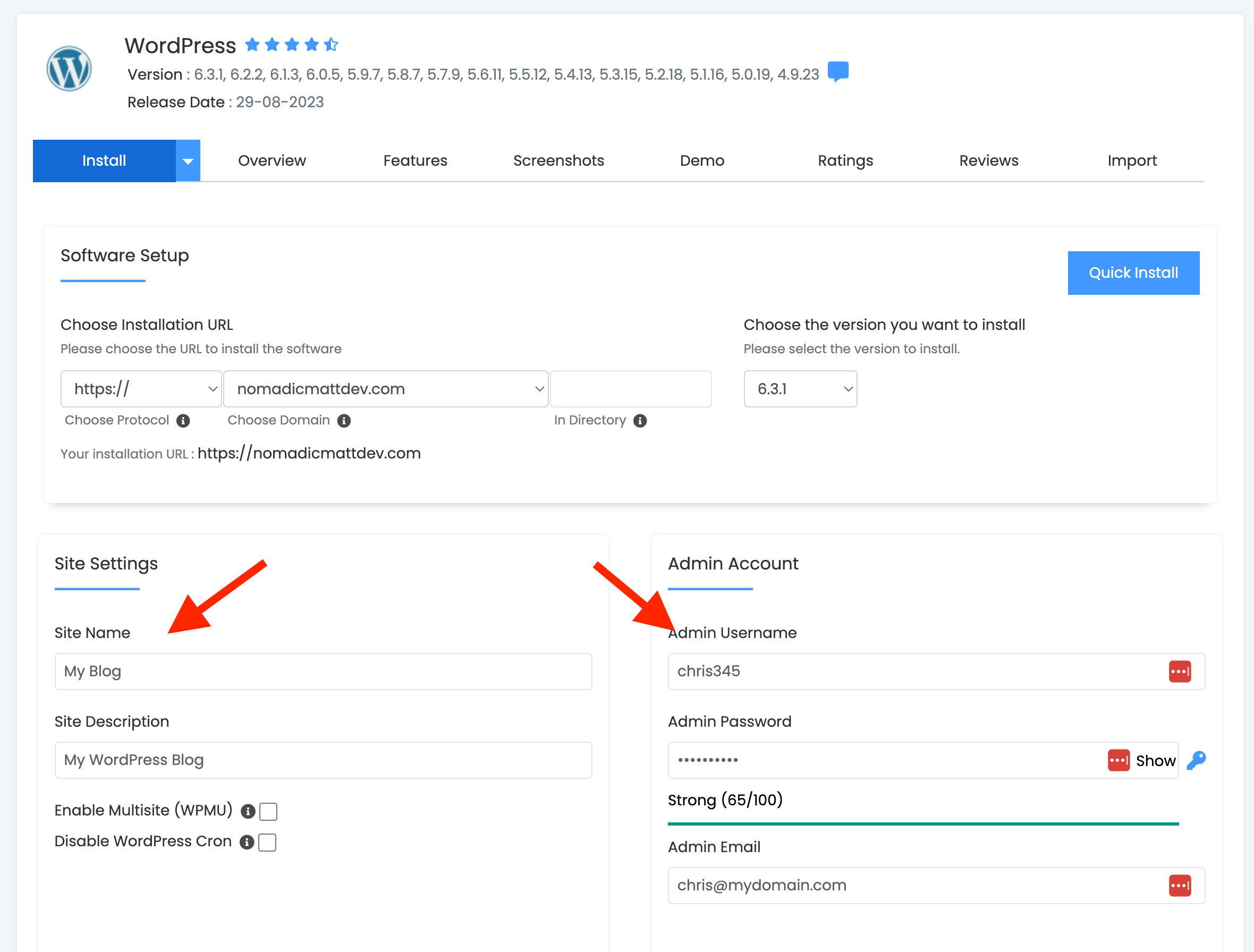Screen dimensions: 1254x952
Task: Switch to the Screenshots tab
Action: pos(558,161)
